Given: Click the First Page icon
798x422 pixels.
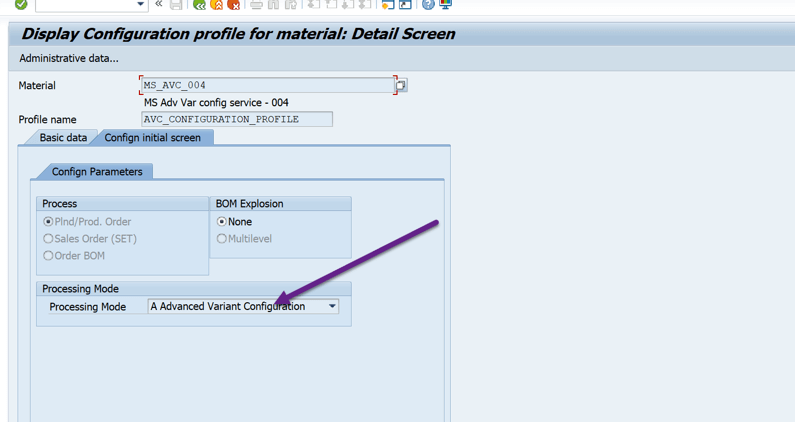Looking at the screenshot, I should coord(314,5).
